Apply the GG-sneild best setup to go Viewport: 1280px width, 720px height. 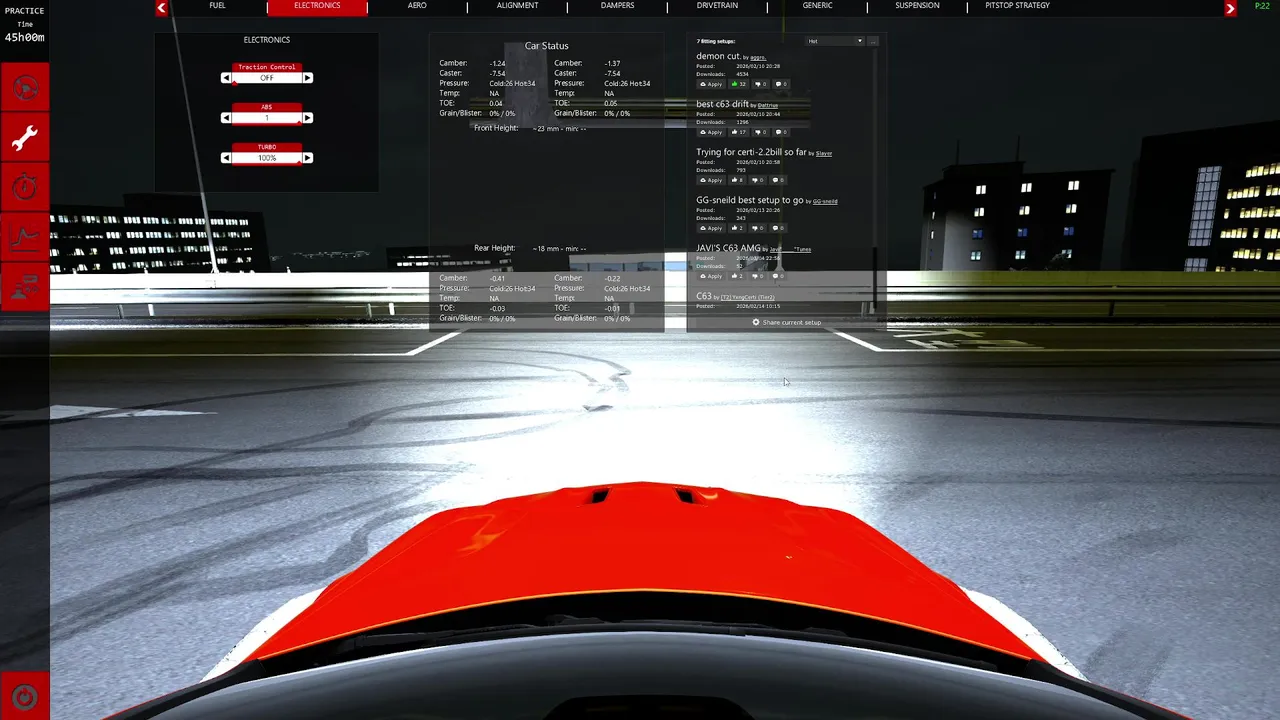point(711,228)
